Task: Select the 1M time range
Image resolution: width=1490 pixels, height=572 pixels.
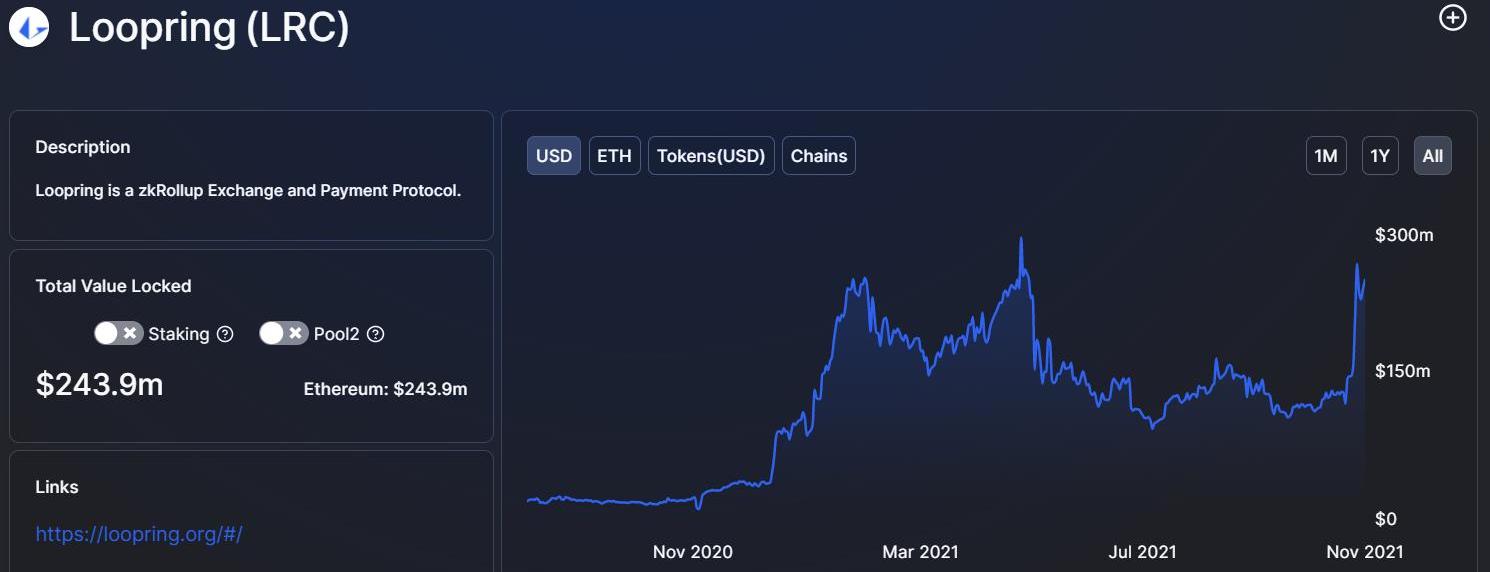Action: click(x=1326, y=156)
